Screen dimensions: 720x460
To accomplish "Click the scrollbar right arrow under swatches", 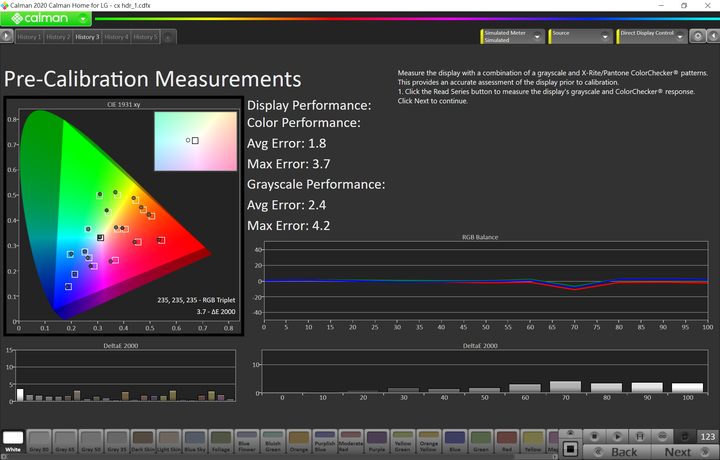I will pyautogui.click(x=555, y=457).
